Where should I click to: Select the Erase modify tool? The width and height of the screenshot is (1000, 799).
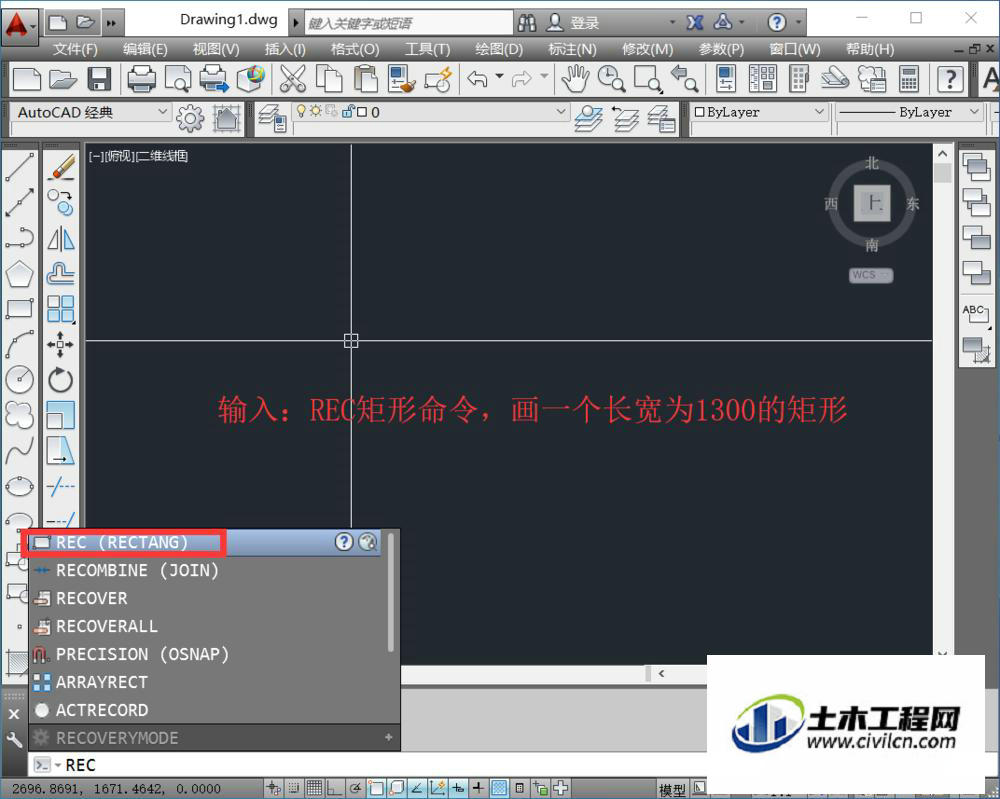(61, 167)
